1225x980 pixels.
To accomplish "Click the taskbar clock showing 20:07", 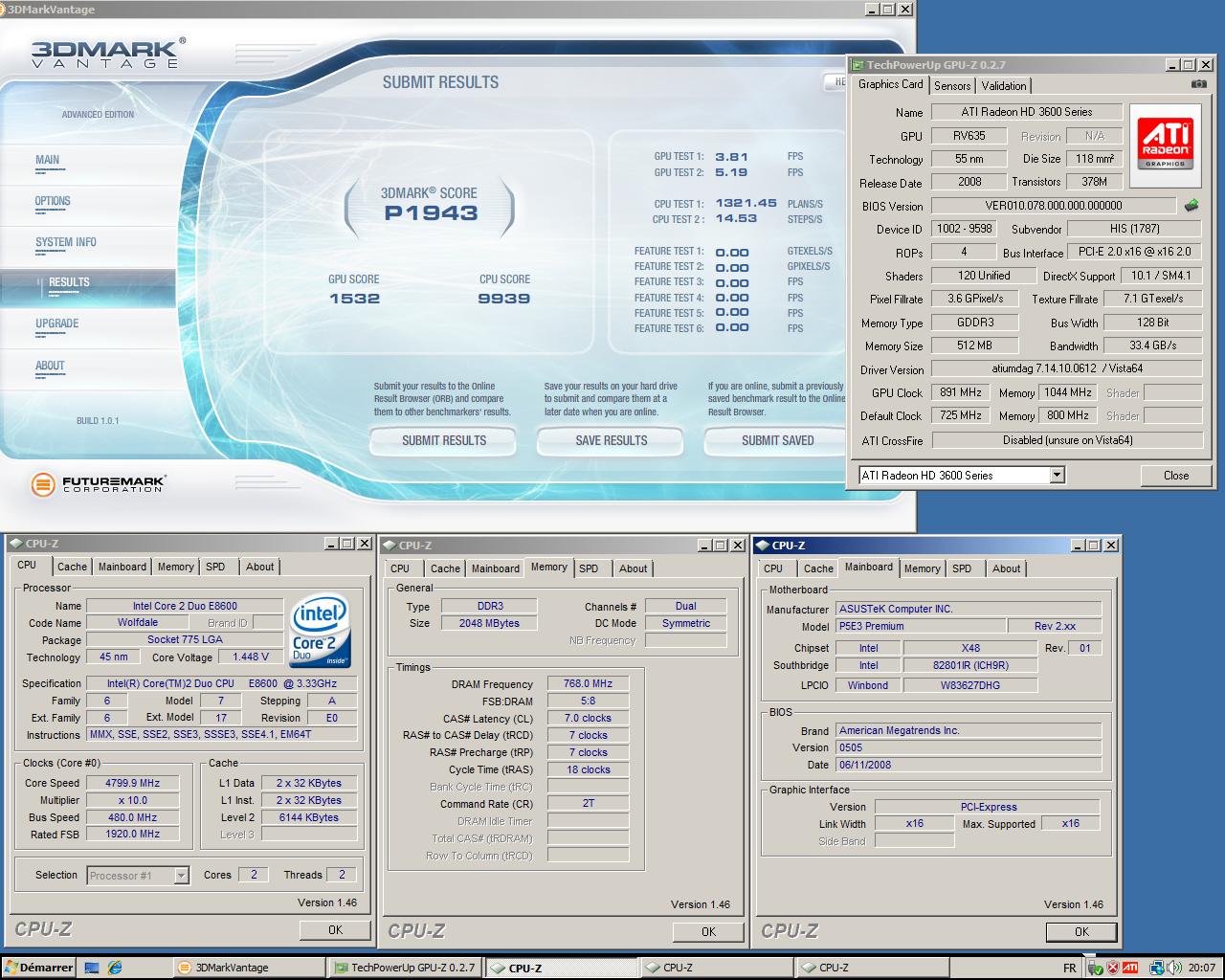I will [1202, 968].
